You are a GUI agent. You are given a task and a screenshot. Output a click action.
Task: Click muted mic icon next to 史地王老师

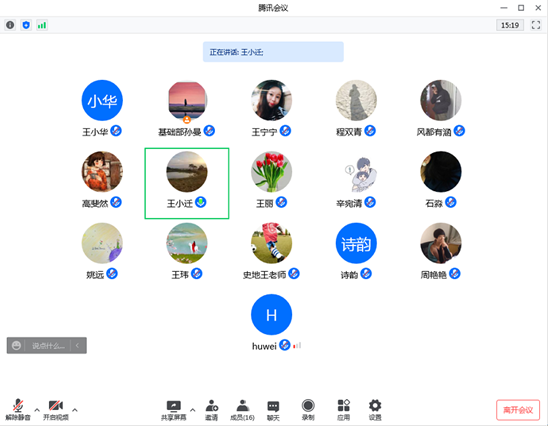point(294,273)
